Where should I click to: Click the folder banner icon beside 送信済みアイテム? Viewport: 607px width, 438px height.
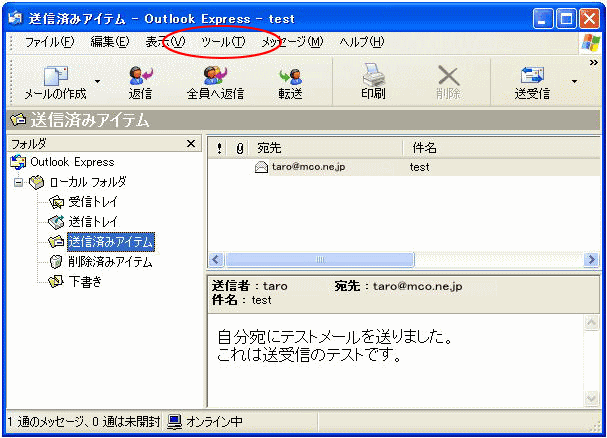pyautogui.click(x=18, y=120)
